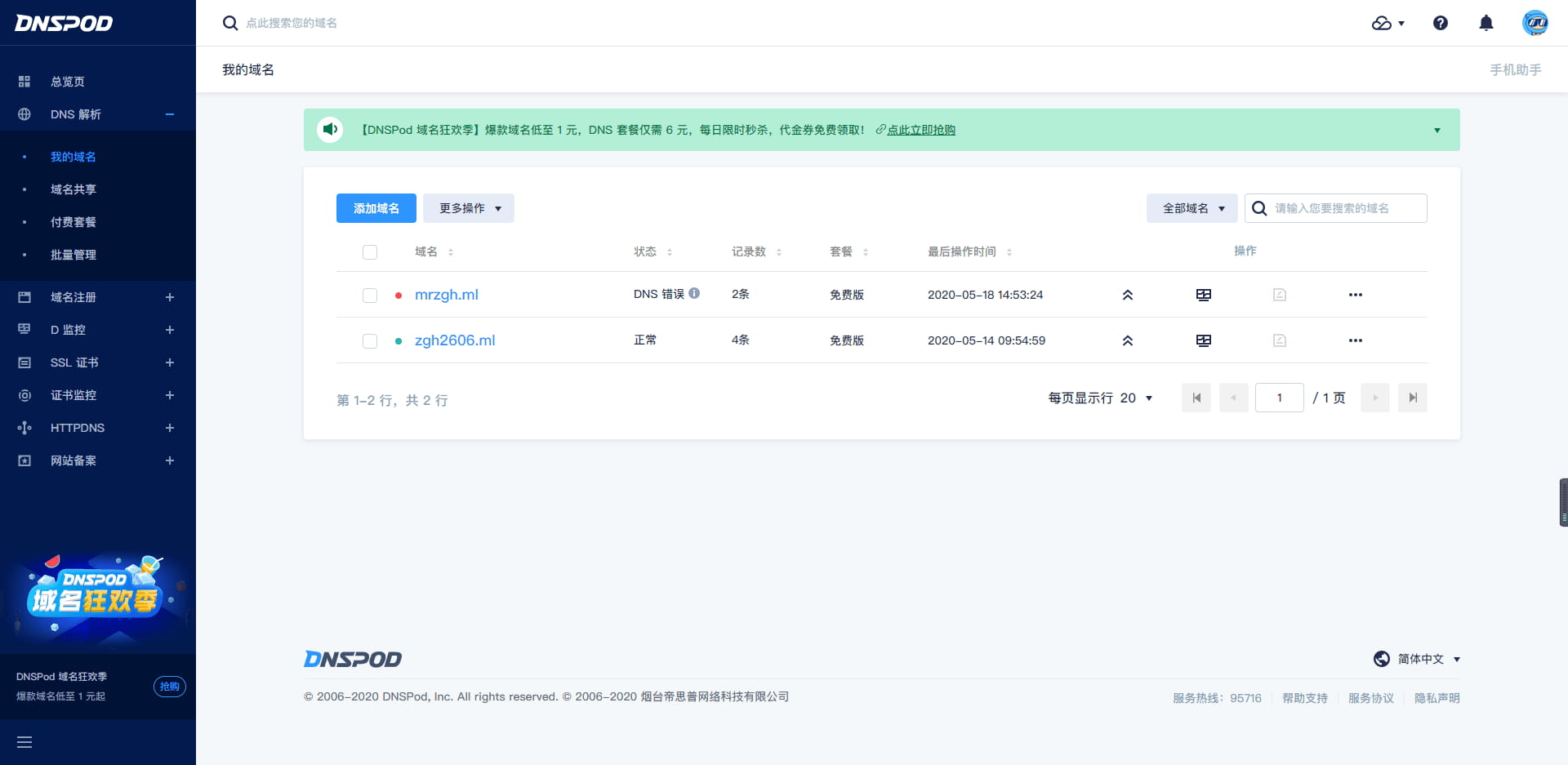Check the box for mrzgh.ml row
Screen dimensions: 1568x765
tap(370, 295)
